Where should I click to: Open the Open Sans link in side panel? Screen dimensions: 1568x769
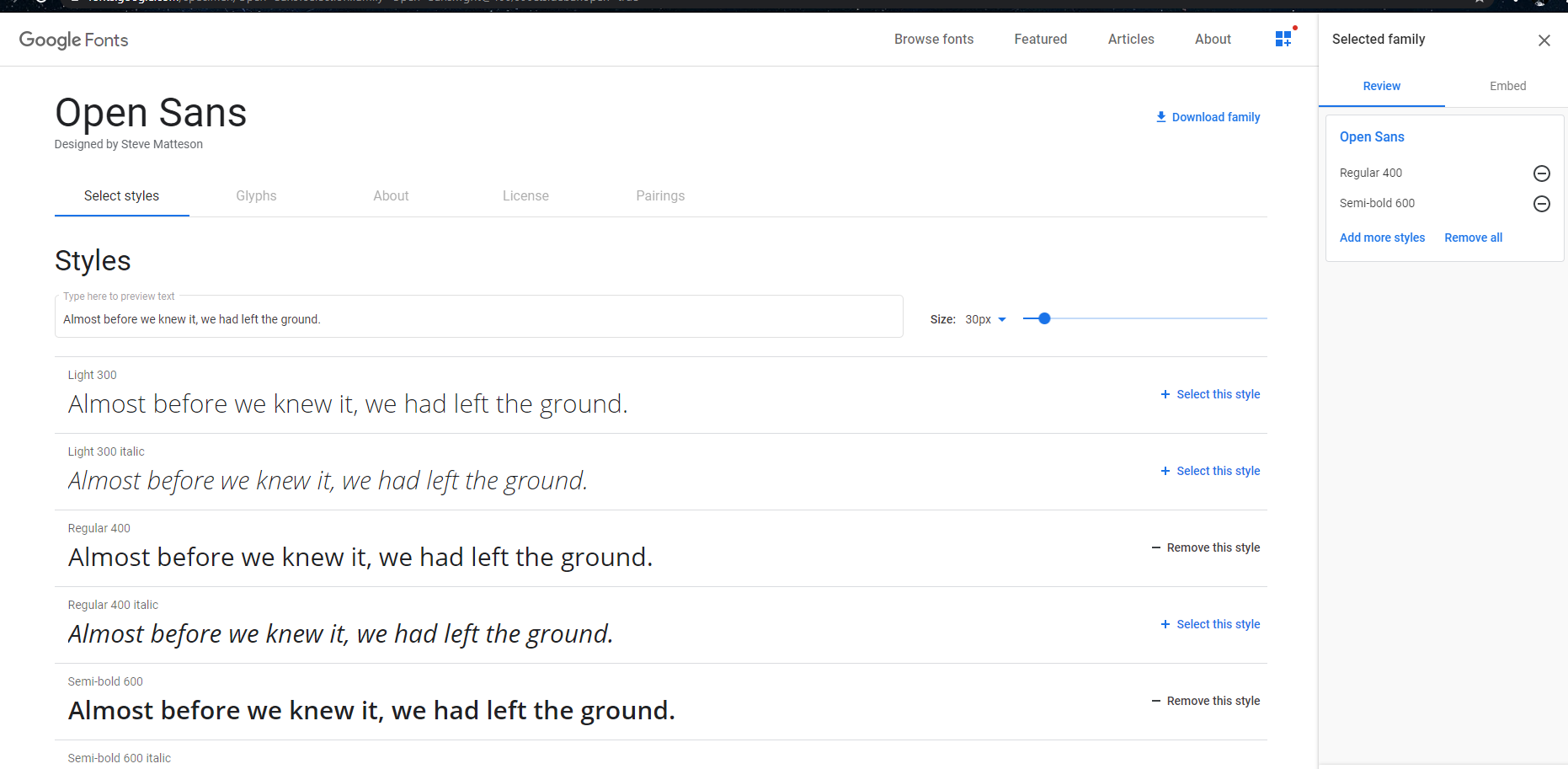coord(1372,136)
